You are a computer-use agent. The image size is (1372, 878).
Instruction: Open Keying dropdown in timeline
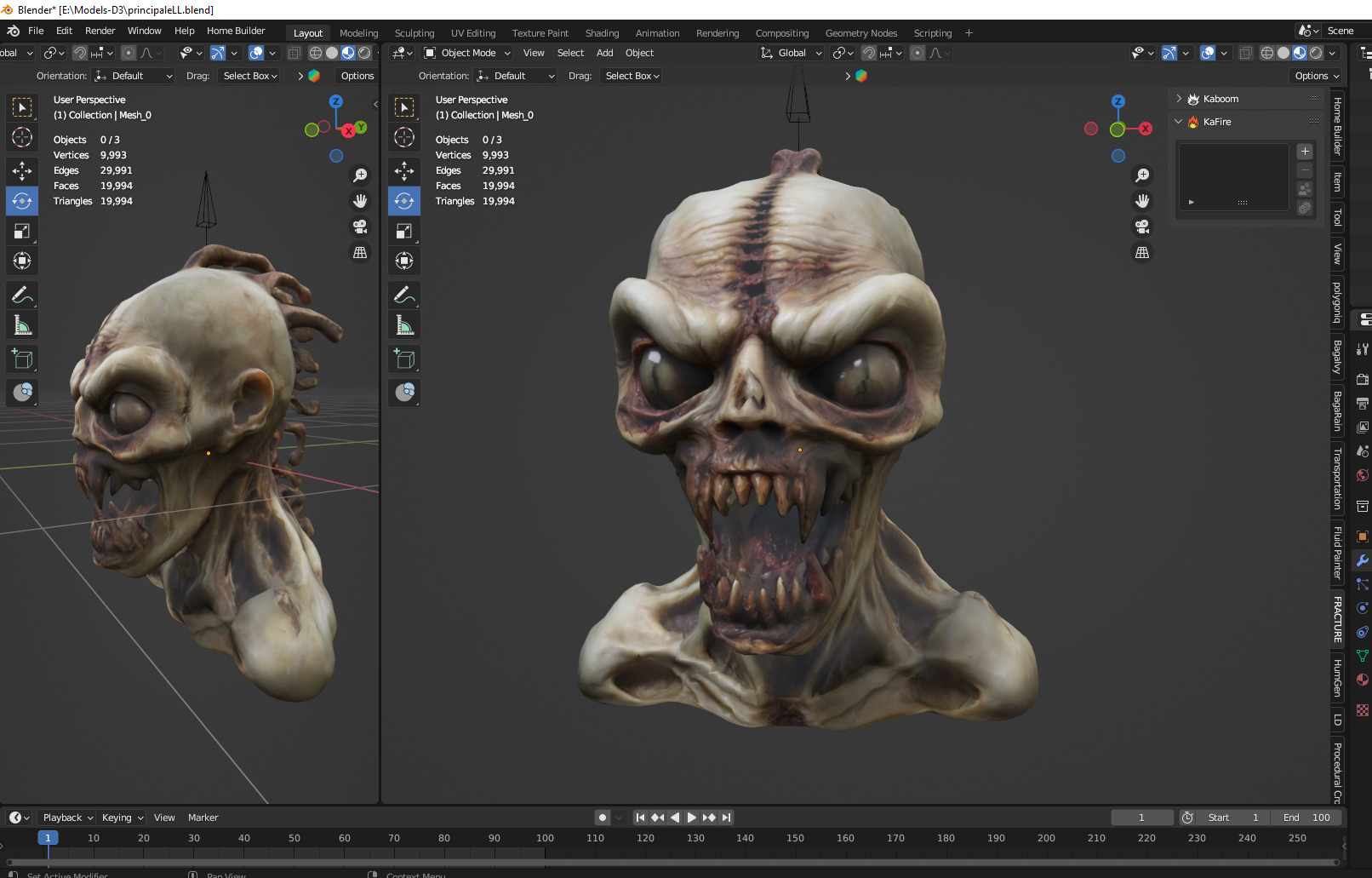point(122,818)
